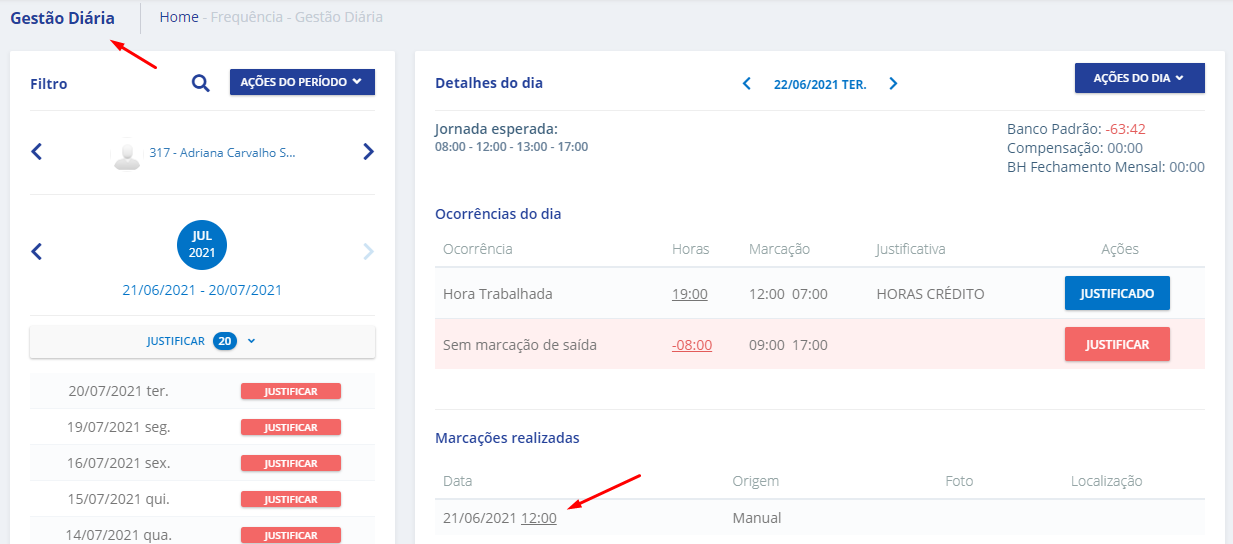The height and width of the screenshot is (544, 1233).
Task: Open the Ações do Período dropdown
Action: point(302,82)
